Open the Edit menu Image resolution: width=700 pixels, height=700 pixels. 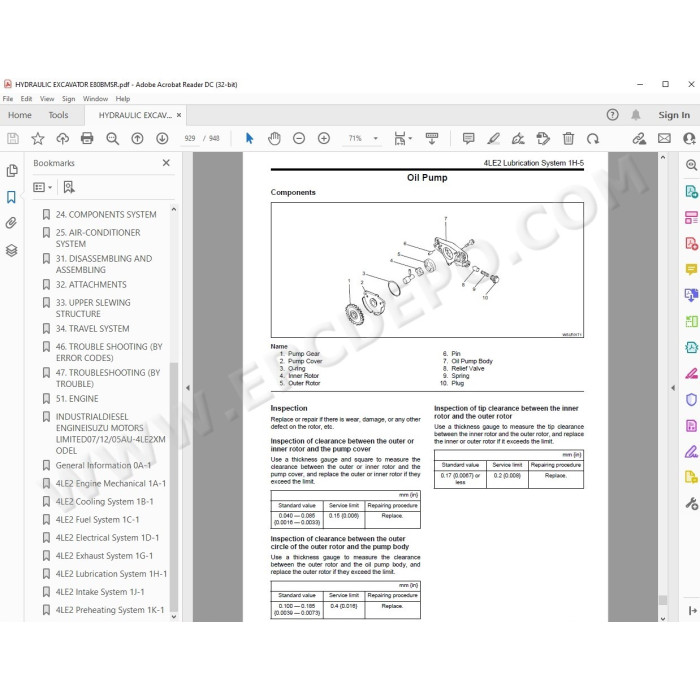[x=26, y=99]
